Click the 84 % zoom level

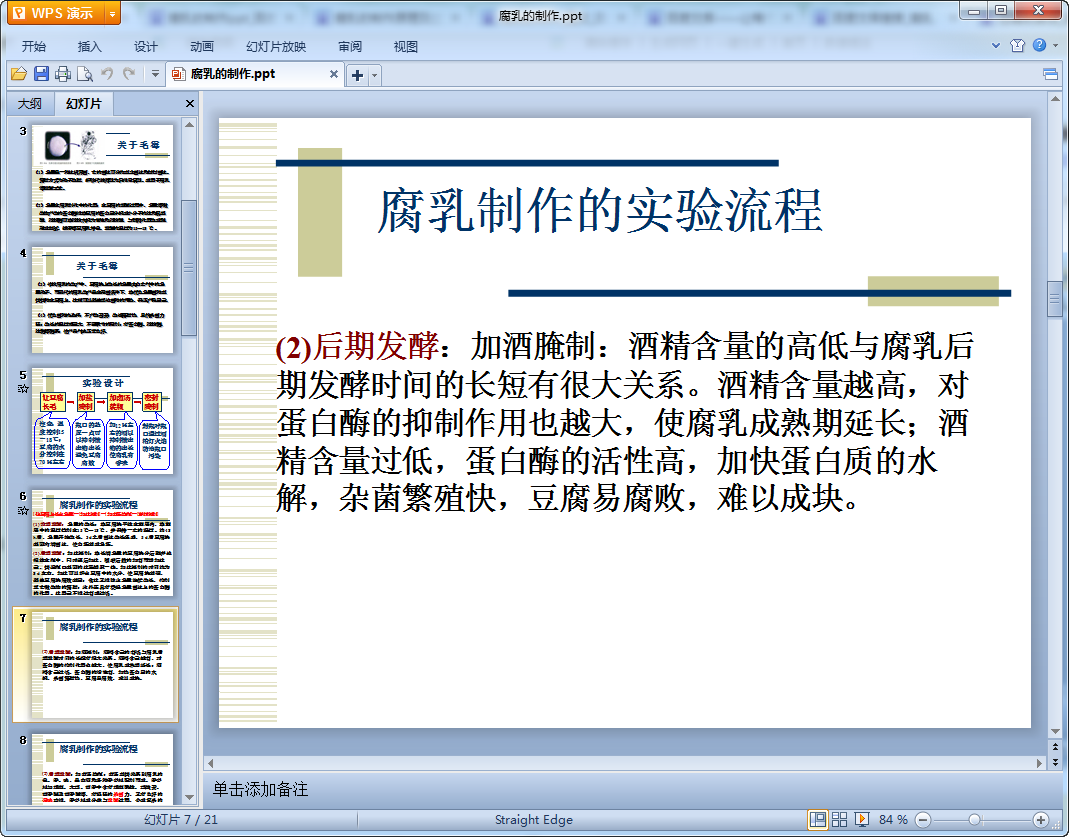pos(893,819)
